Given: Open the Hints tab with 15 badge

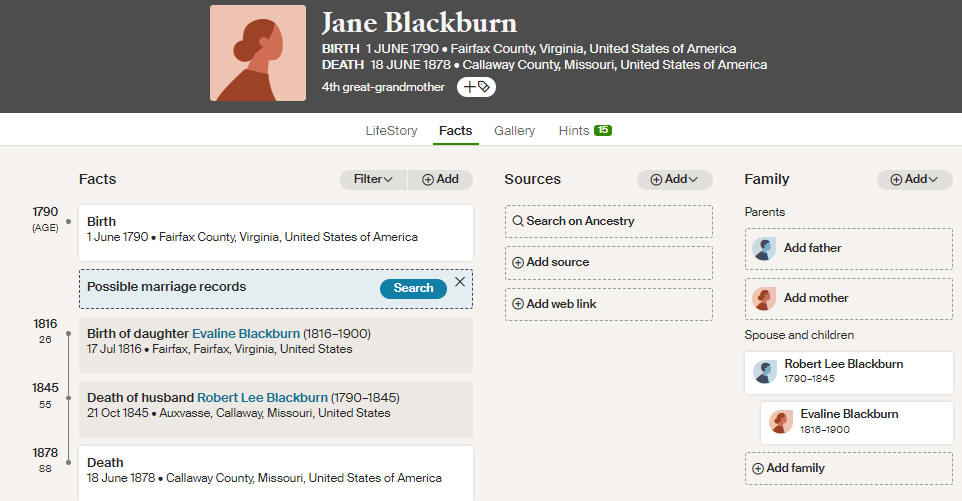Looking at the screenshot, I should (585, 131).
